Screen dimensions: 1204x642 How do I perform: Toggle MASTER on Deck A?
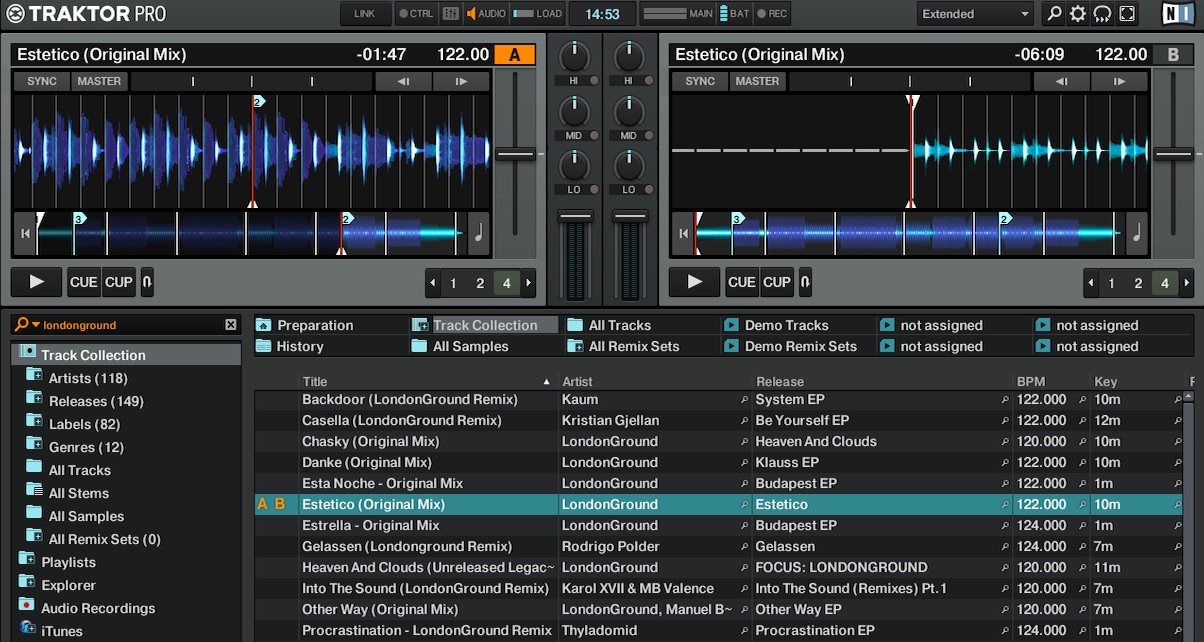click(x=99, y=81)
